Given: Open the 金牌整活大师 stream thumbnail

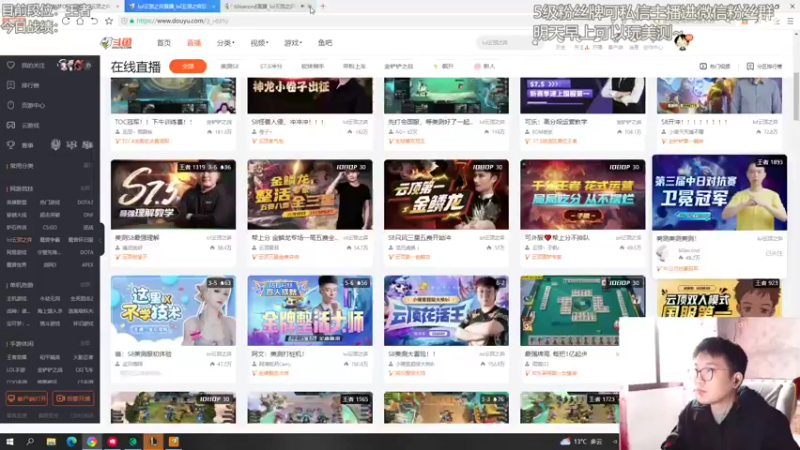Looking at the screenshot, I should click(310, 311).
